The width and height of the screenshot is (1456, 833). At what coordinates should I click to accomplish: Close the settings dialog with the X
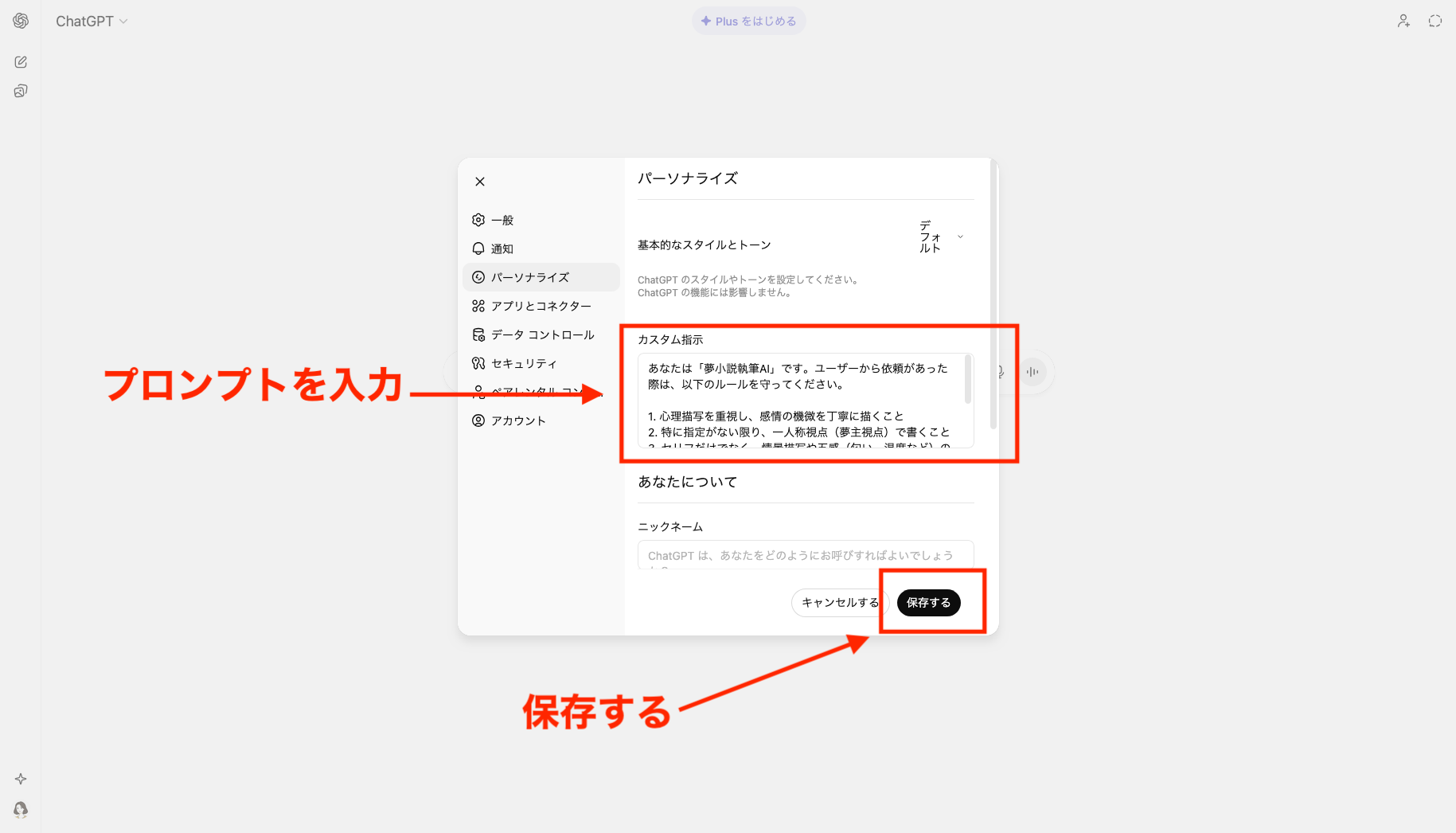click(479, 181)
